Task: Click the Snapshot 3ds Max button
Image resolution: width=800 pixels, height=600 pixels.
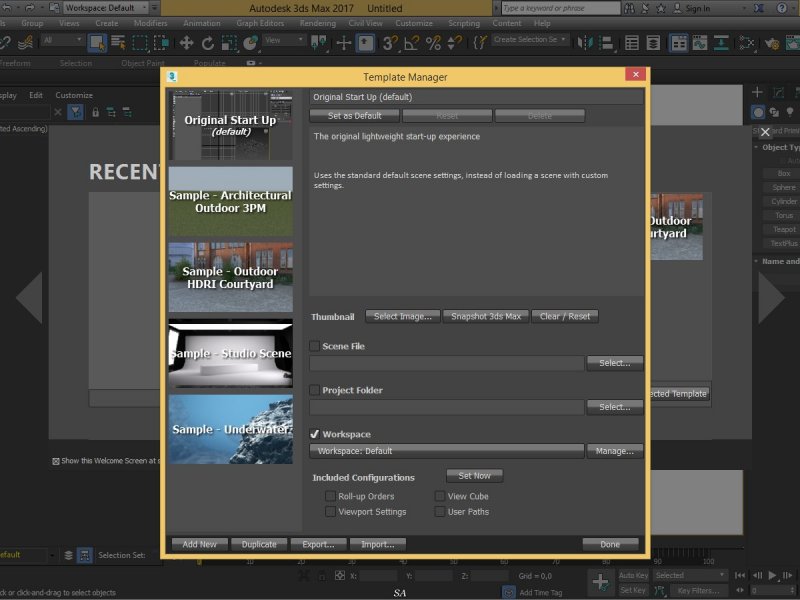Action: click(486, 316)
